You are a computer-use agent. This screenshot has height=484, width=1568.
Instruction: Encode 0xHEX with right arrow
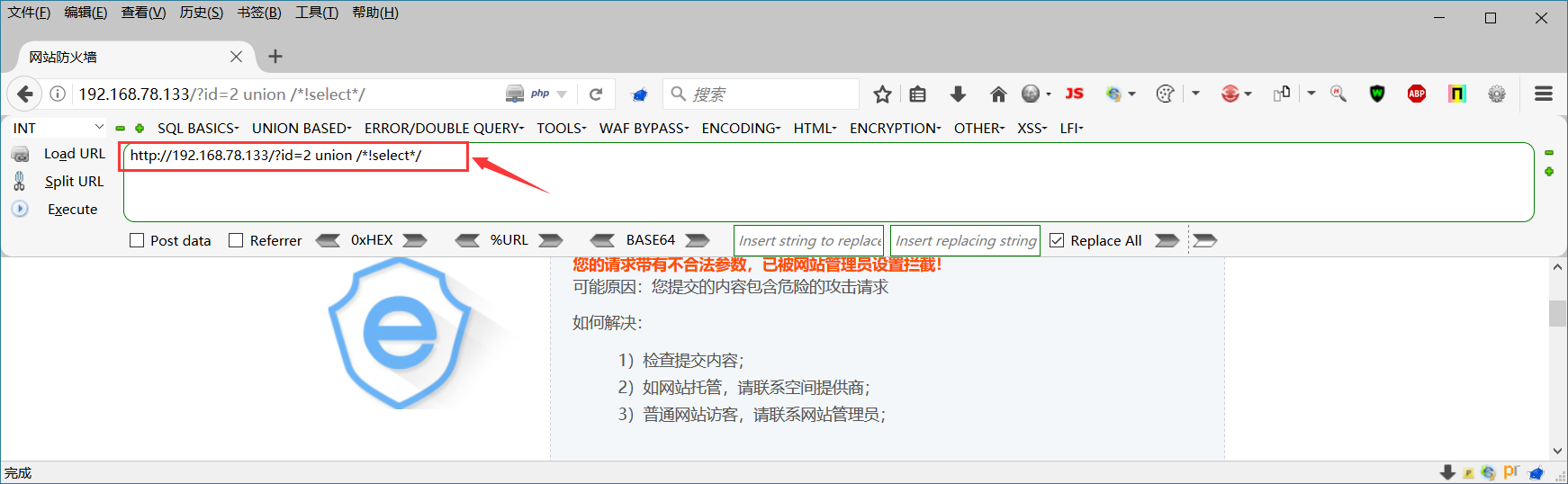click(x=415, y=240)
